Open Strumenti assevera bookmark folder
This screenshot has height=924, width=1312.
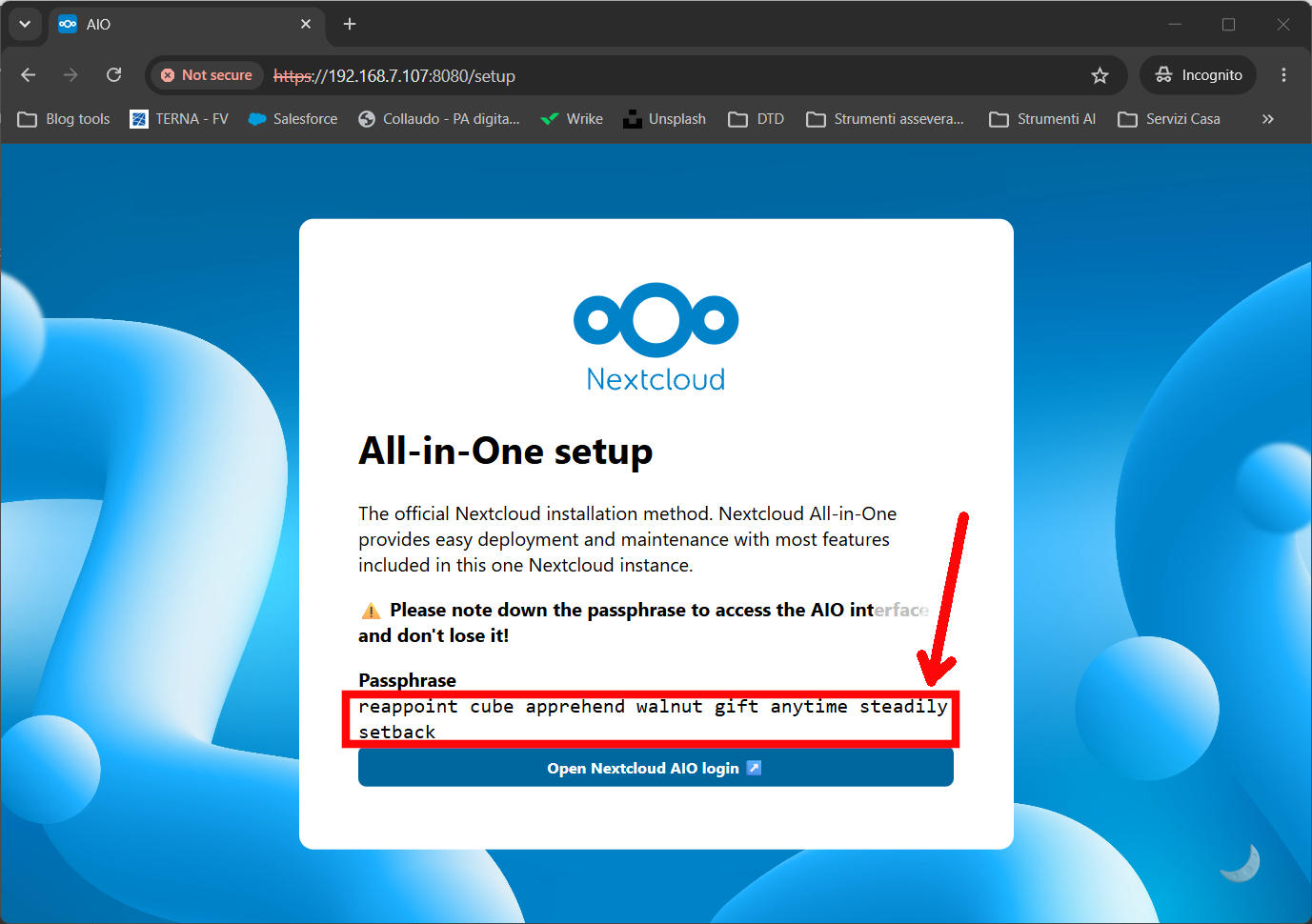(x=885, y=119)
